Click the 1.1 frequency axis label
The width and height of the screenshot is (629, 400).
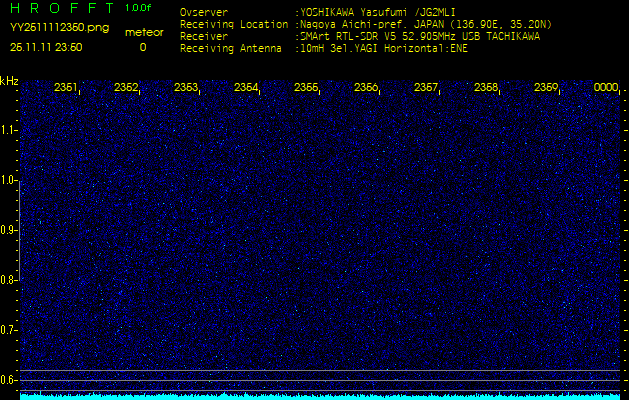9,130
